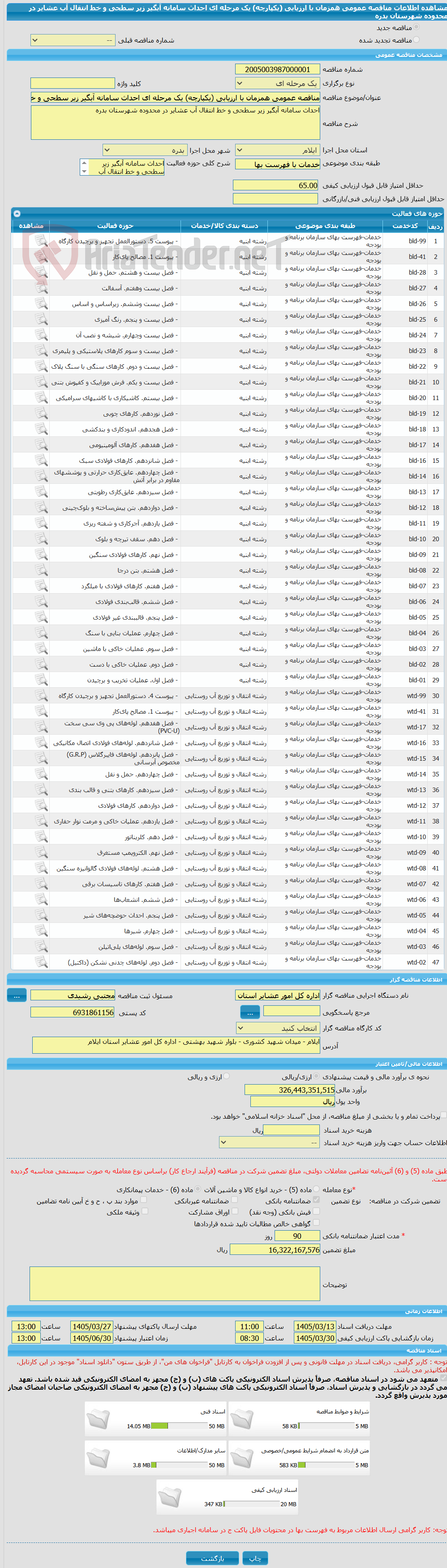Open view icon for row wtd-14
The image size is (447, 1568).
pyautogui.click(x=41, y=774)
